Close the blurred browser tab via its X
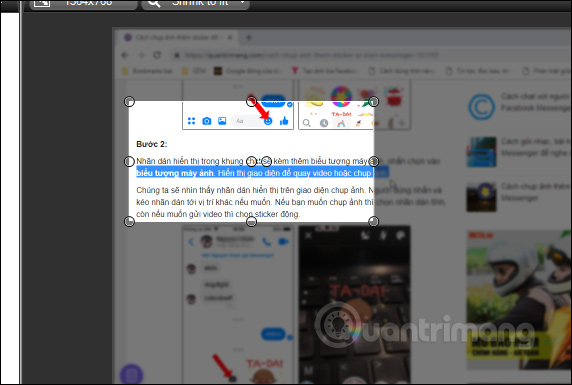The height and width of the screenshot is (385, 572). tap(230, 37)
